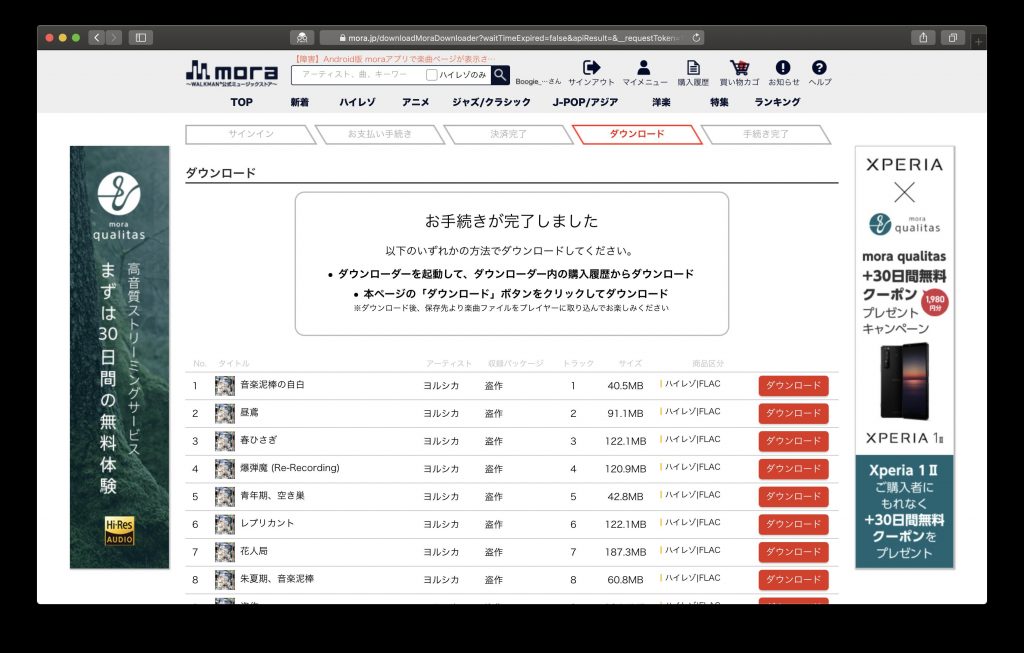
Task: Download track 爆弾魔 (Re-Recording)
Action: pyautogui.click(x=793, y=469)
